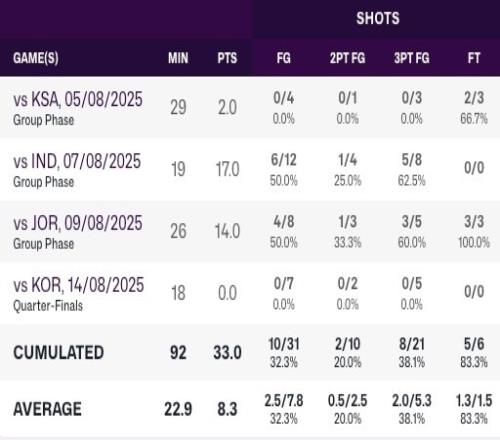Click the GAME(S) column header

coord(36,58)
